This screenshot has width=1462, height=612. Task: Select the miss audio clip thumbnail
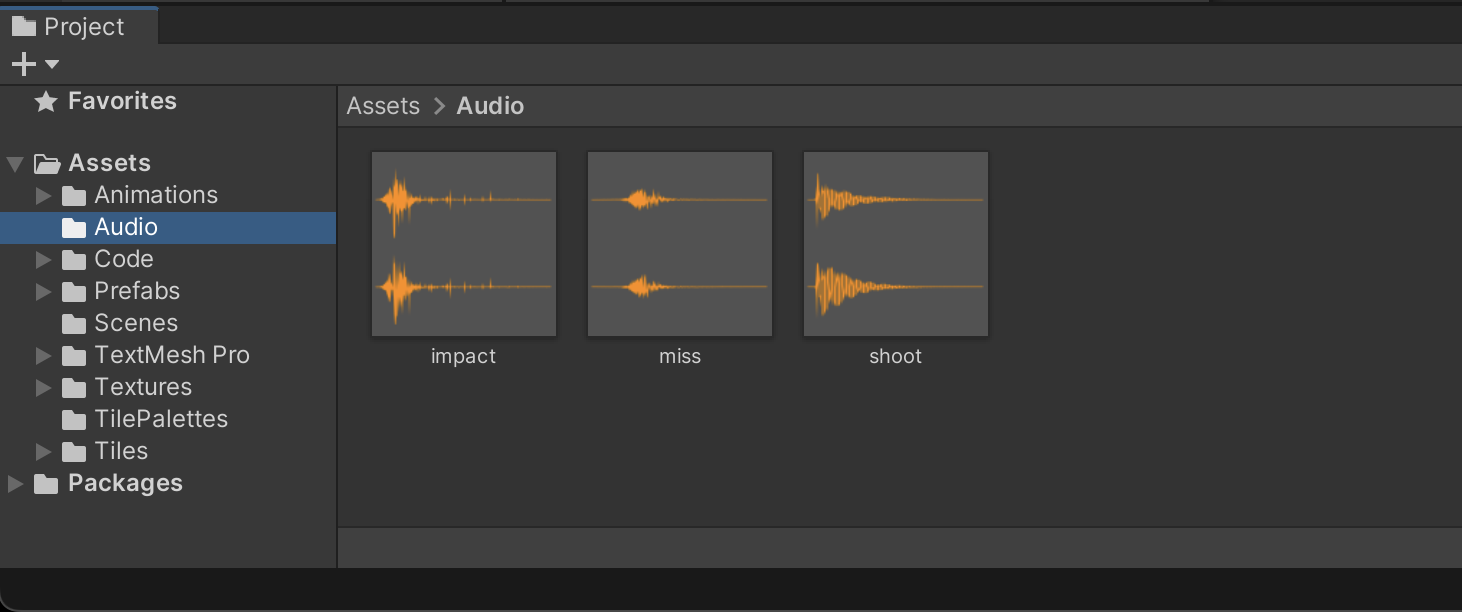[x=680, y=244]
